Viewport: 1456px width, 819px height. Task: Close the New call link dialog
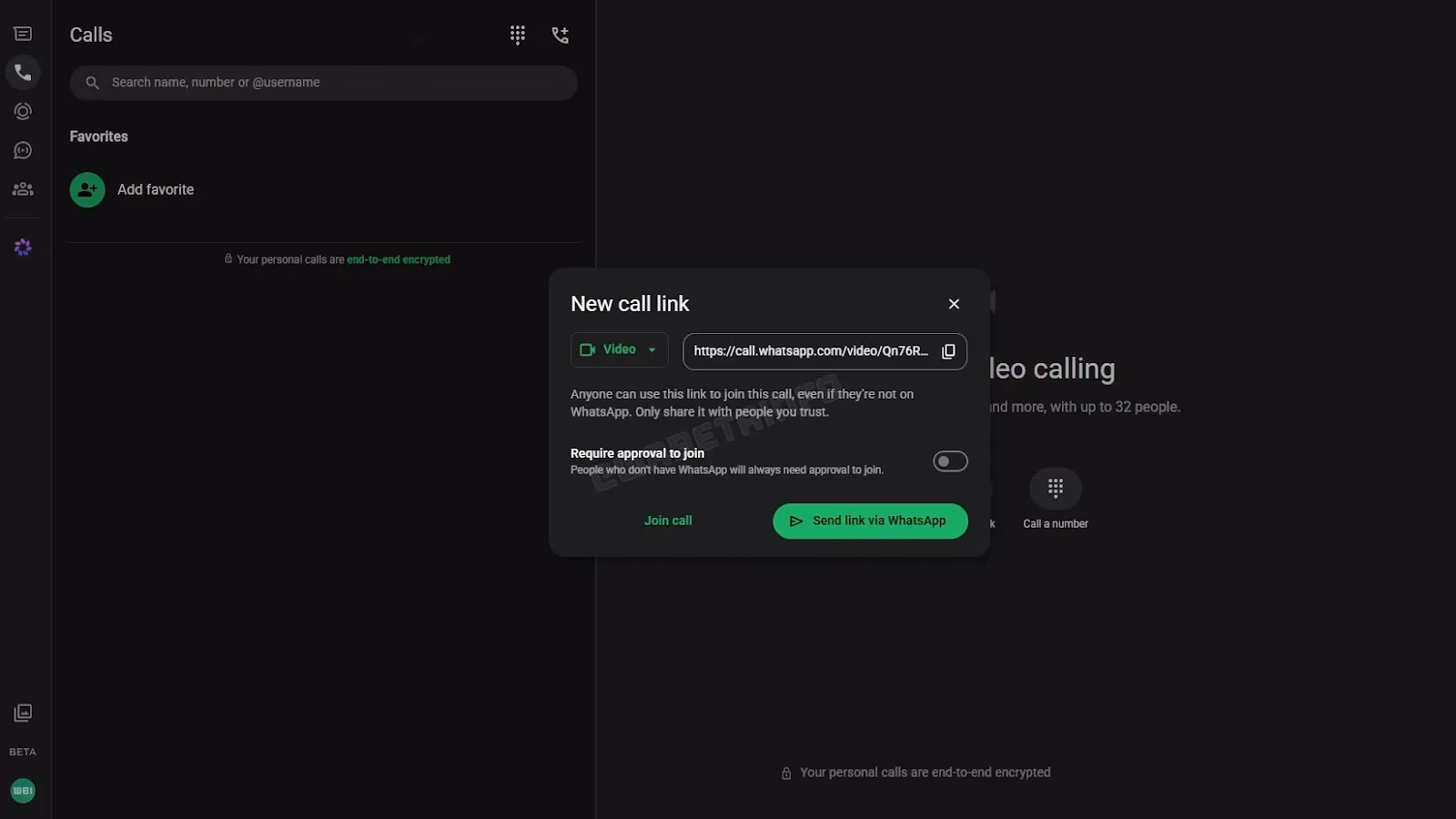(954, 304)
